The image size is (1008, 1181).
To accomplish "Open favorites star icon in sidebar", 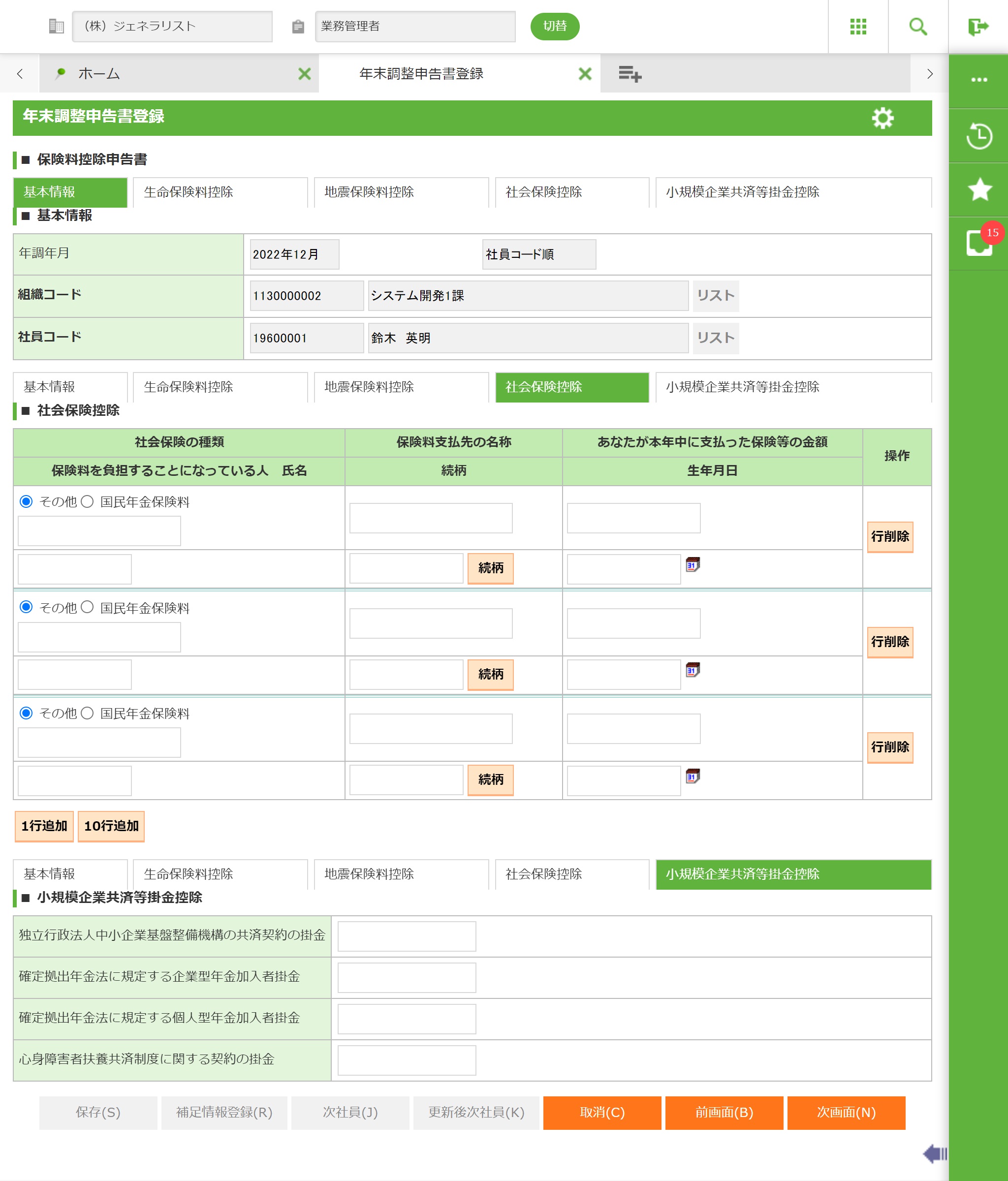I will [978, 189].
